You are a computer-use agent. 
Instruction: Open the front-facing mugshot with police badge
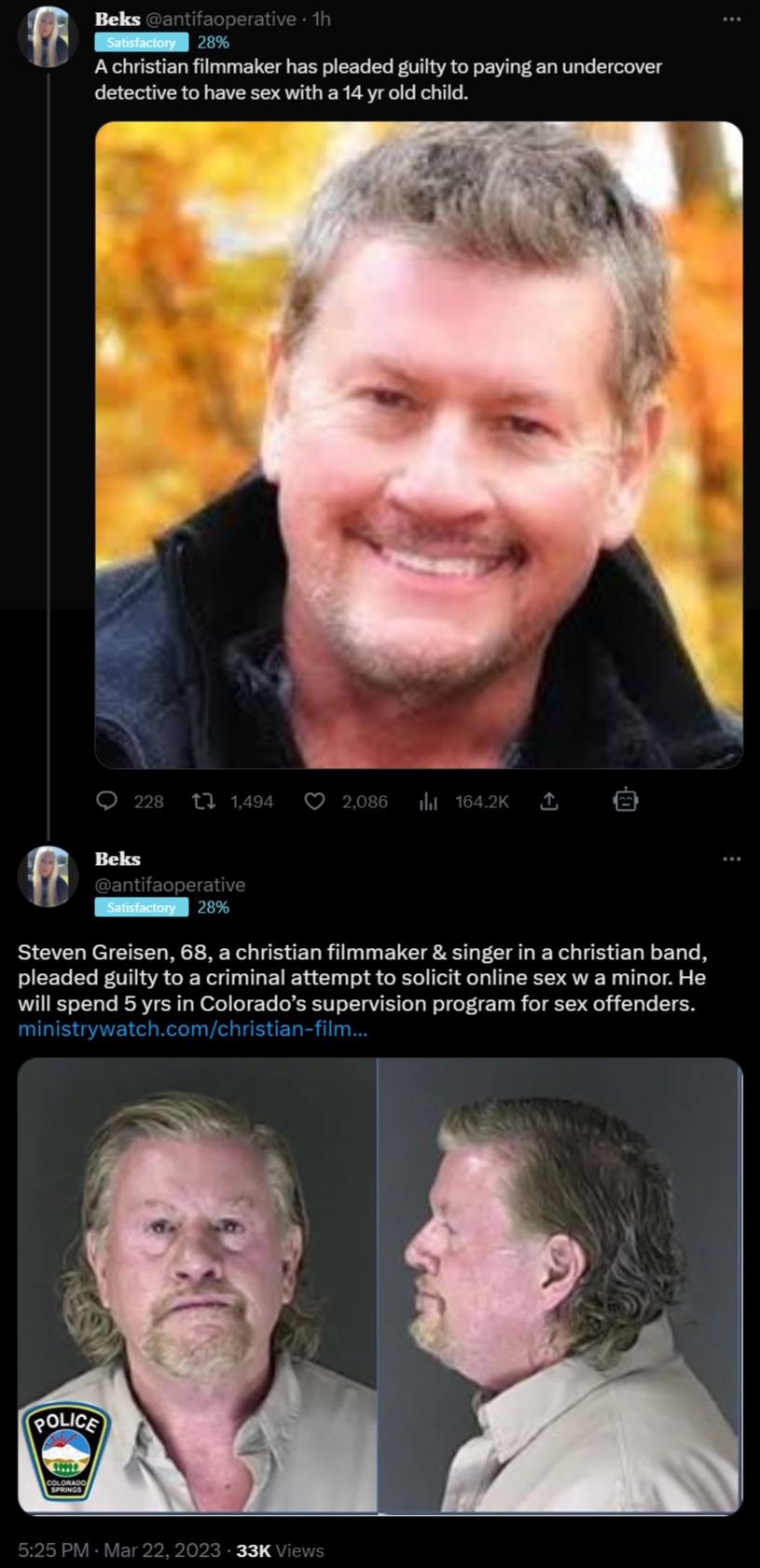[x=198, y=1285]
